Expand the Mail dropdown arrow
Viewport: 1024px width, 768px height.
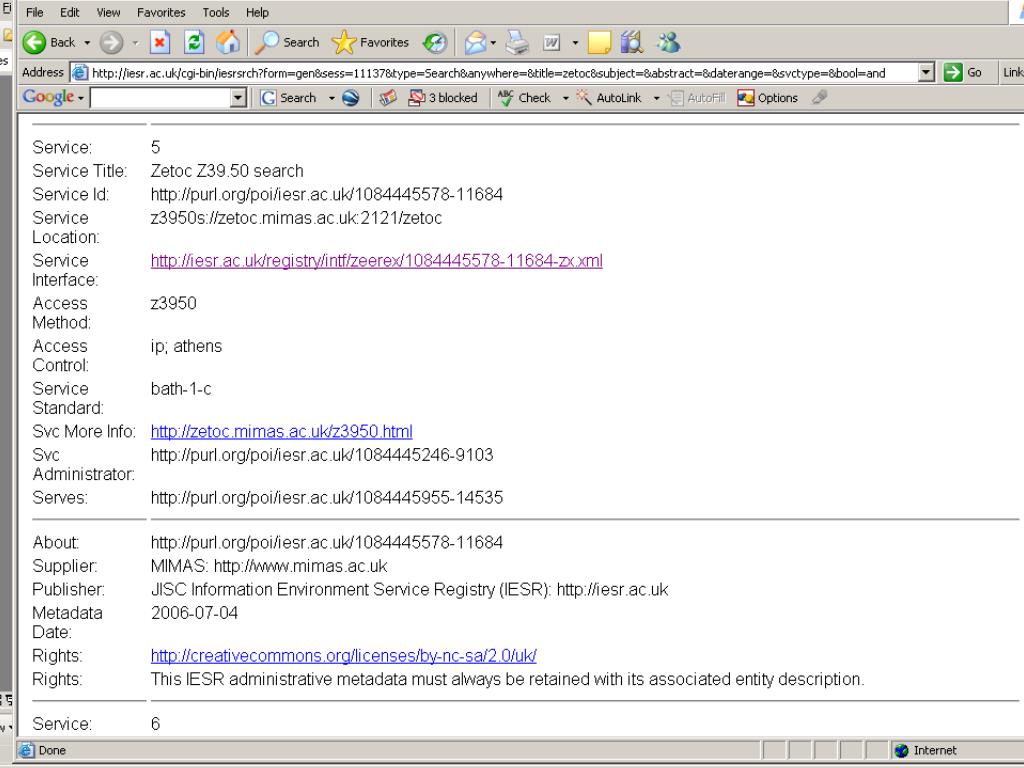point(493,42)
